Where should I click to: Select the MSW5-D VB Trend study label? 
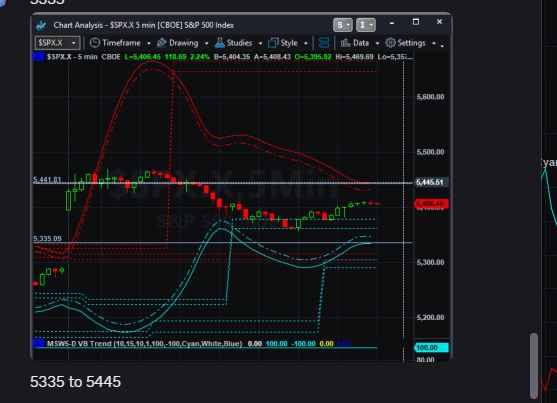145,344
